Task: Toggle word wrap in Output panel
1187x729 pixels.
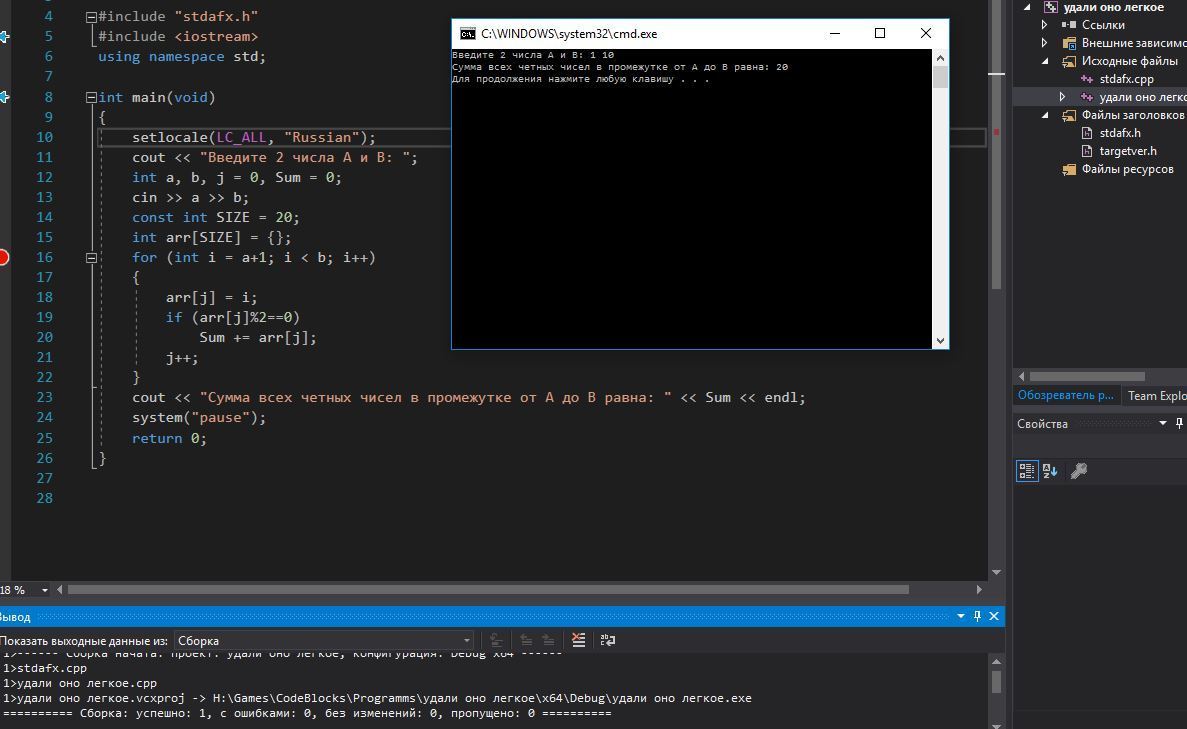Action: pos(607,640)
